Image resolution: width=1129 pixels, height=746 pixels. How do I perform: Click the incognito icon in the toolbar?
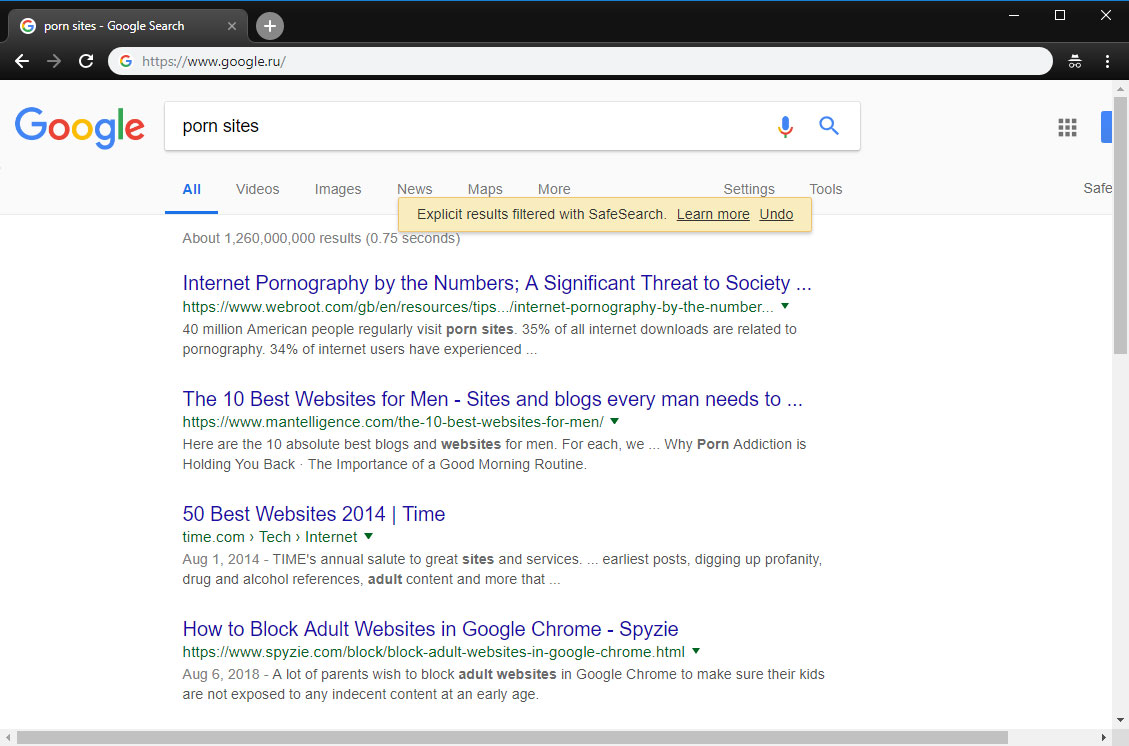tap(1075, 61)
